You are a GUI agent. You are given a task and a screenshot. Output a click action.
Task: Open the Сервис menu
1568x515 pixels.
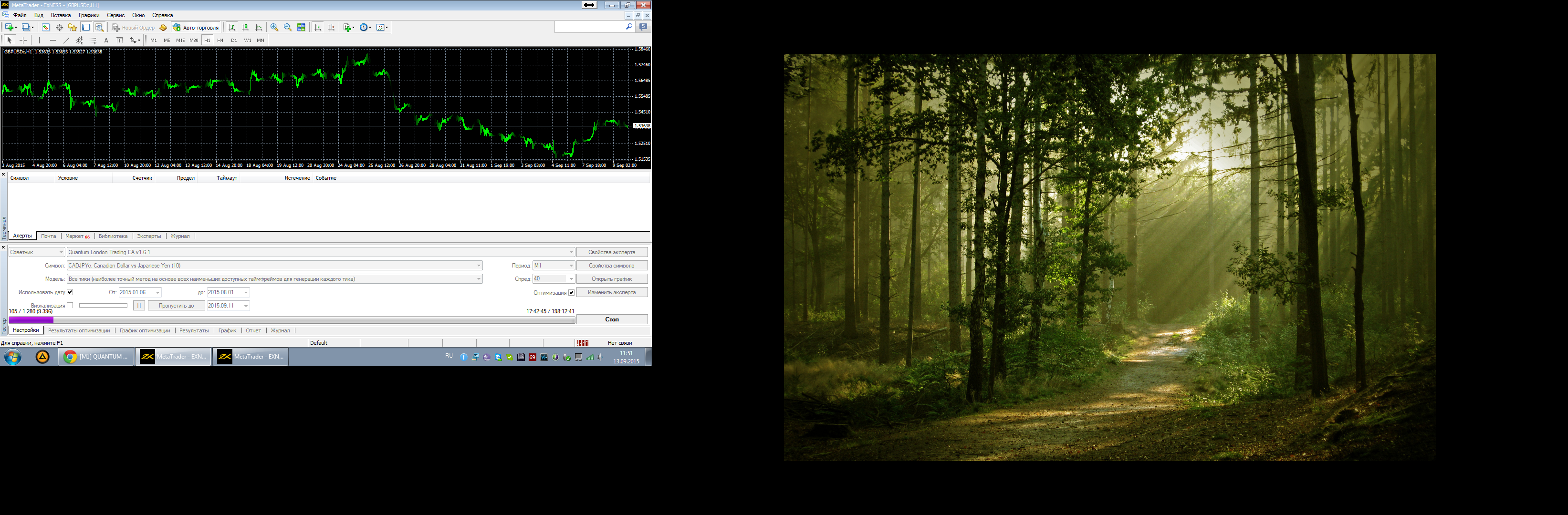click(115, 15)
